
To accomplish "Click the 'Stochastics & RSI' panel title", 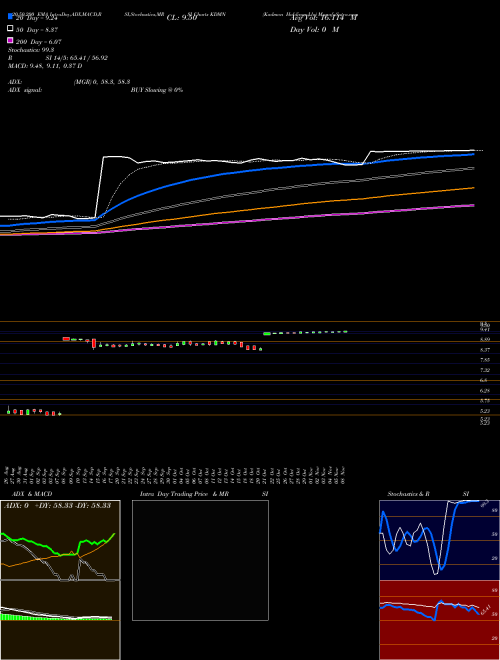I will tap(428, 494).
